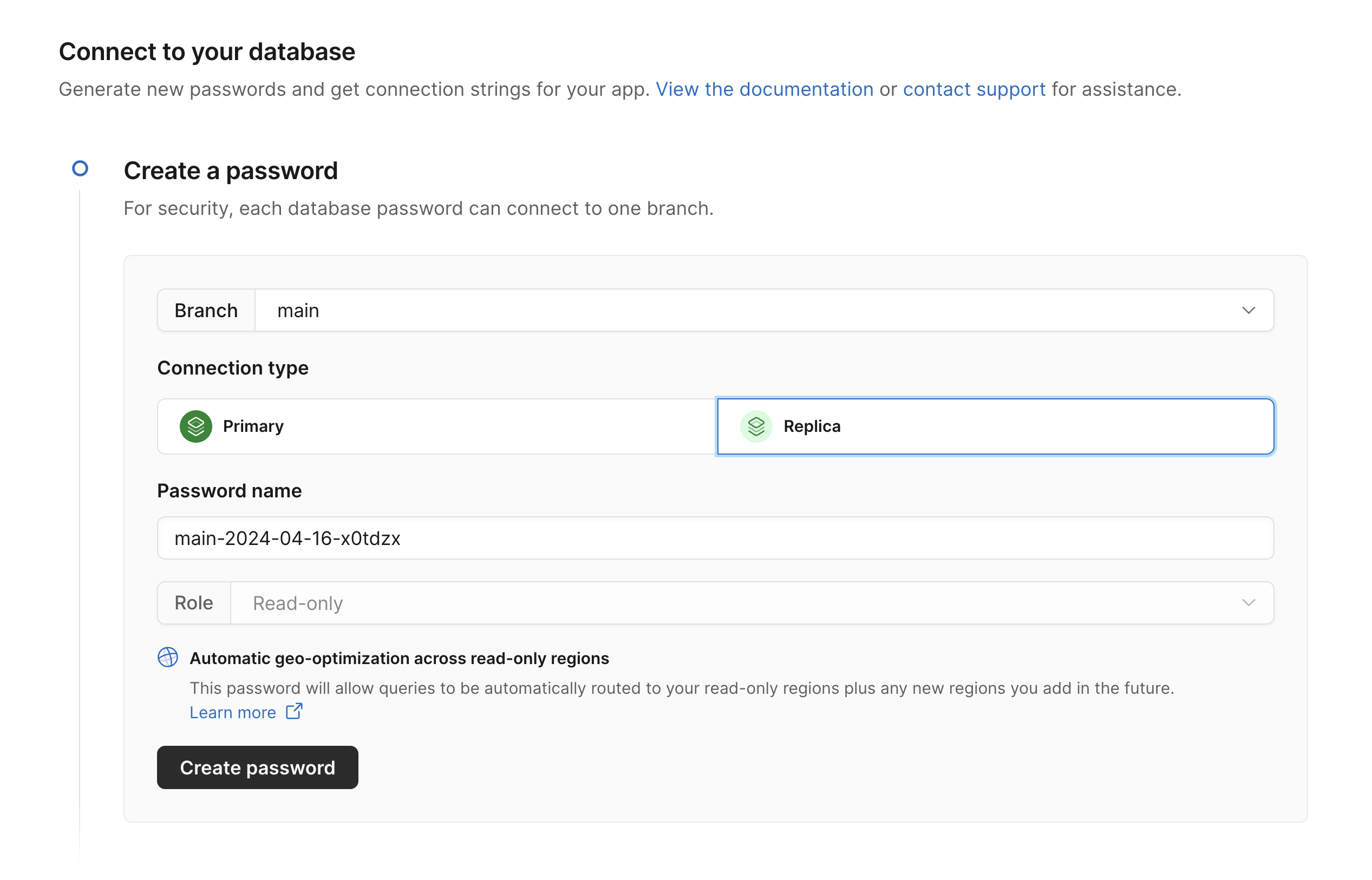Click the Role label segment
This screenshot has width=1372, height=880.
[x=194, y=603]
